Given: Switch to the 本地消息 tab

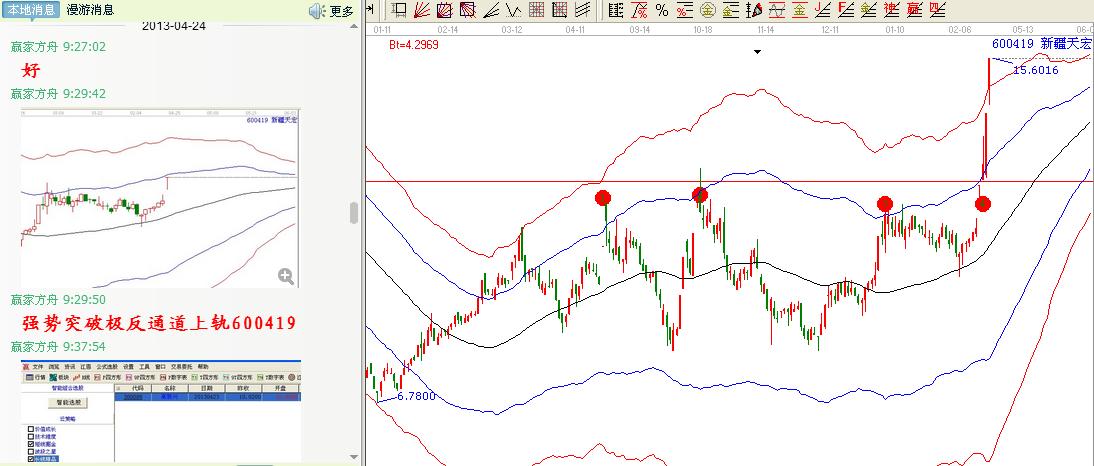Looking at the screenshot, I should [30, 10].
